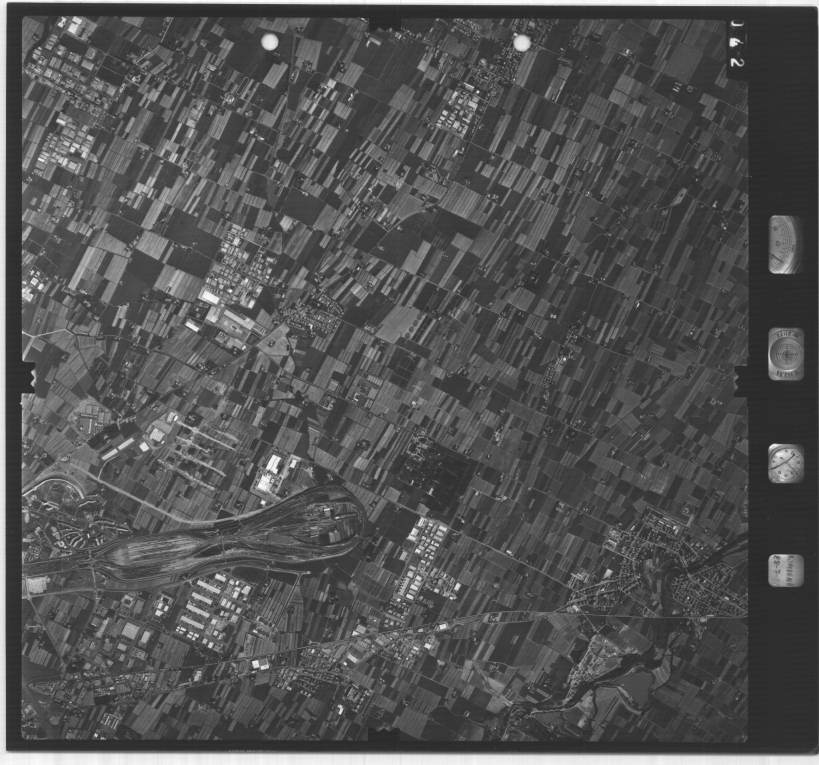Select the industrial cluster in the upper-left quadrant
819x765 pixels.
(235, 275)
